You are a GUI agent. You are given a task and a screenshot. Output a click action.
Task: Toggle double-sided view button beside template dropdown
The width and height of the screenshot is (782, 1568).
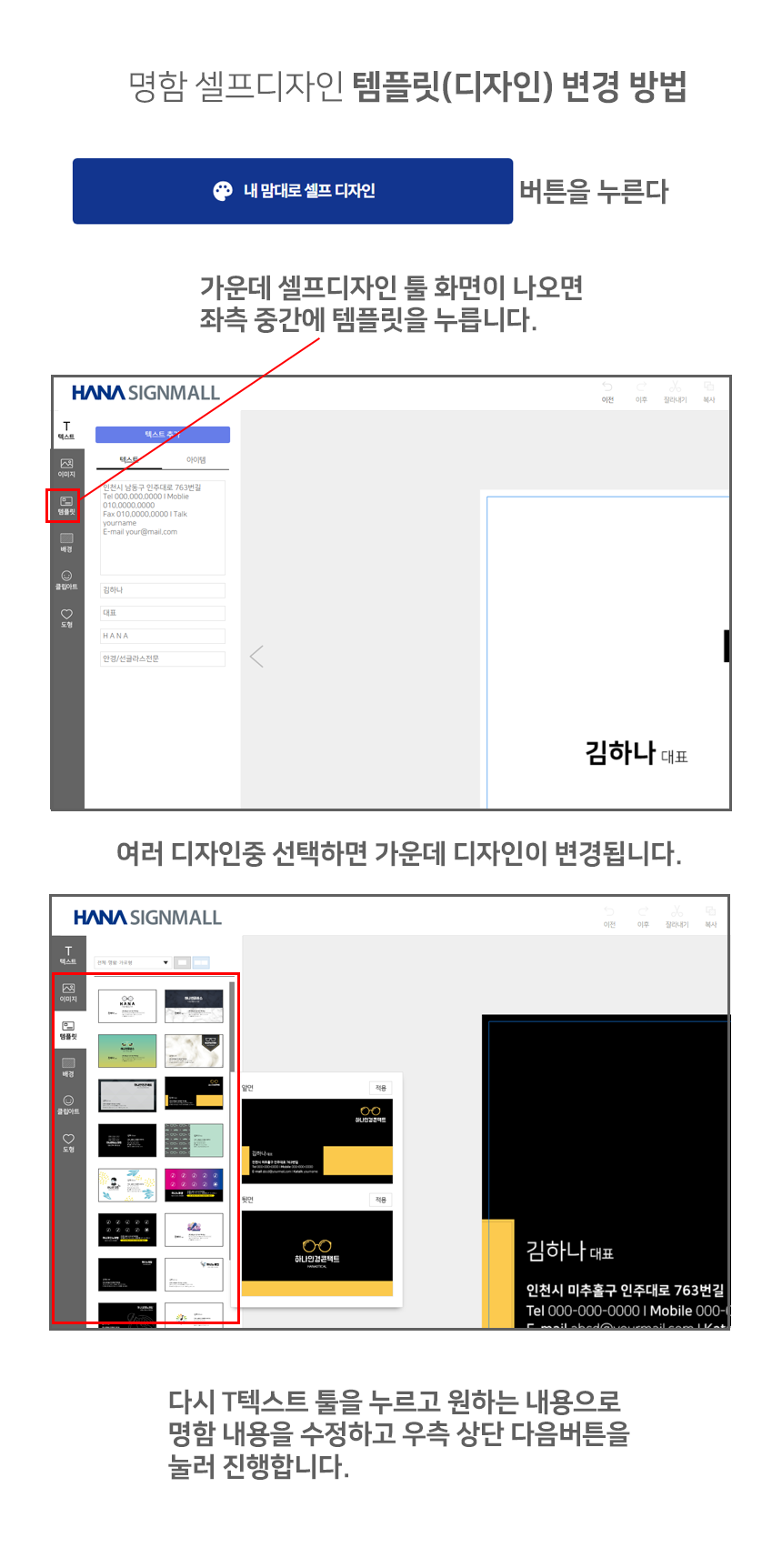click(x=202, y=962)
